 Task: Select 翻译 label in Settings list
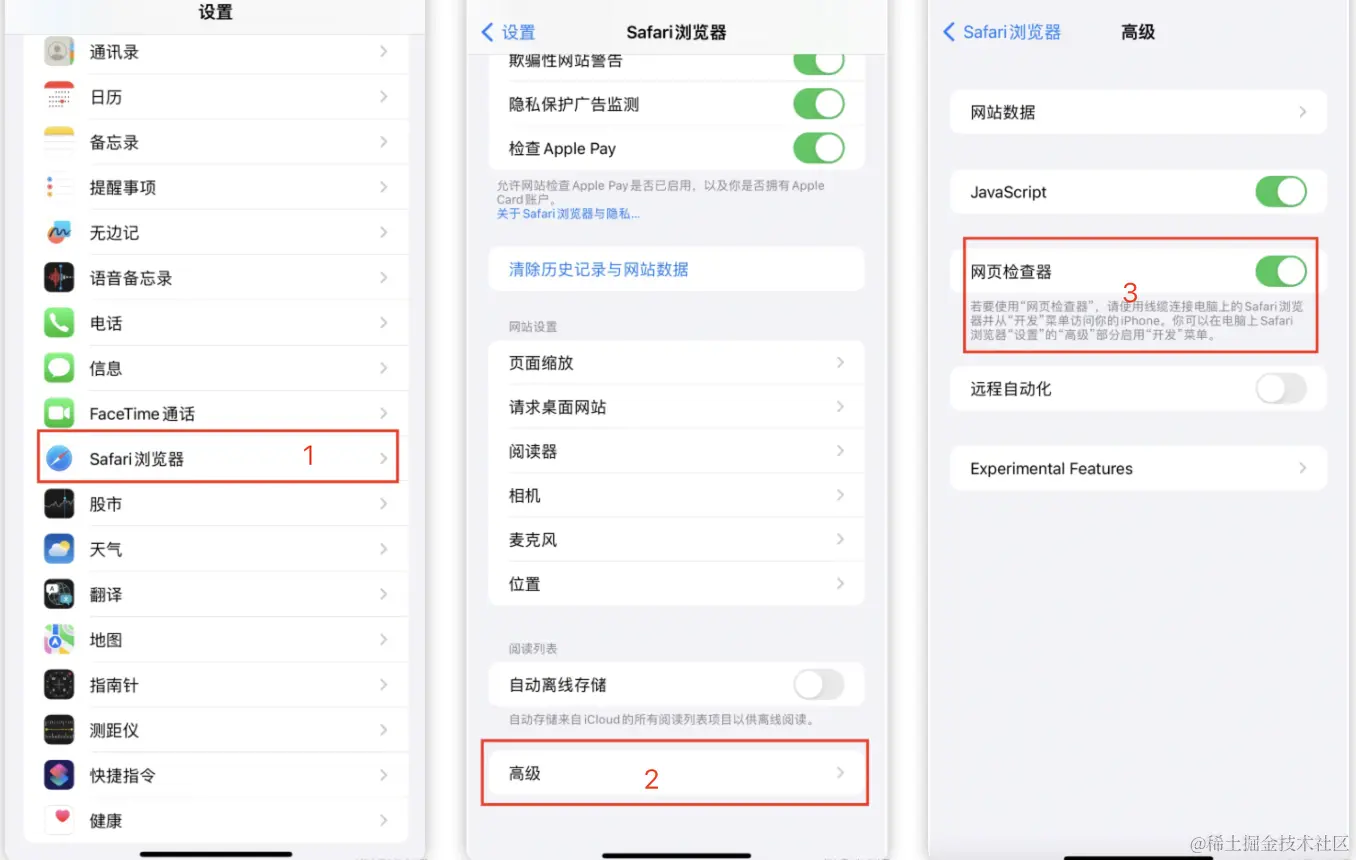[x=106, y=594]
